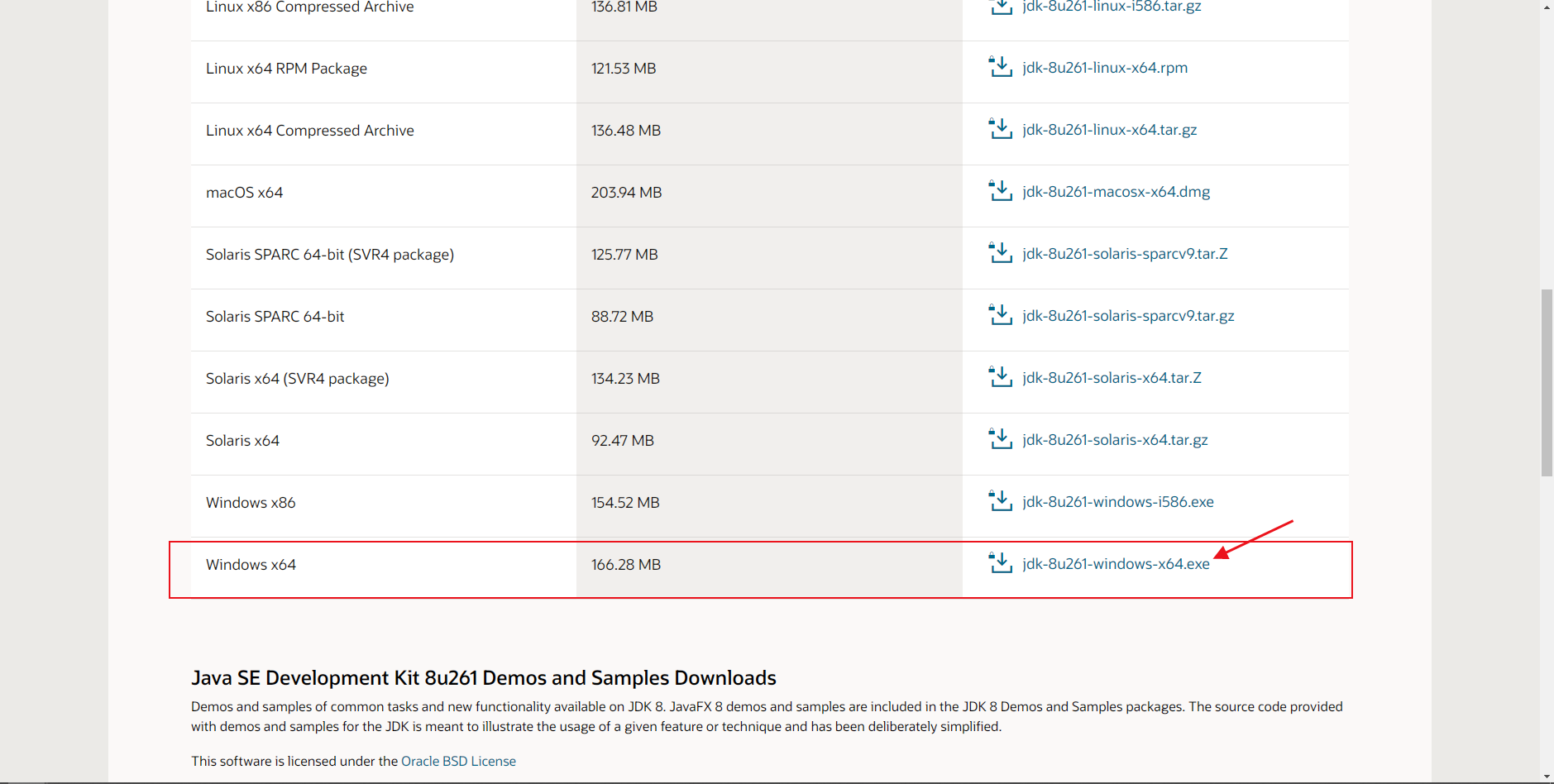Select '125.77 MB' file size
This screenshot has height=784, width=1554.
pyautogui.click(x=624, y=255)
